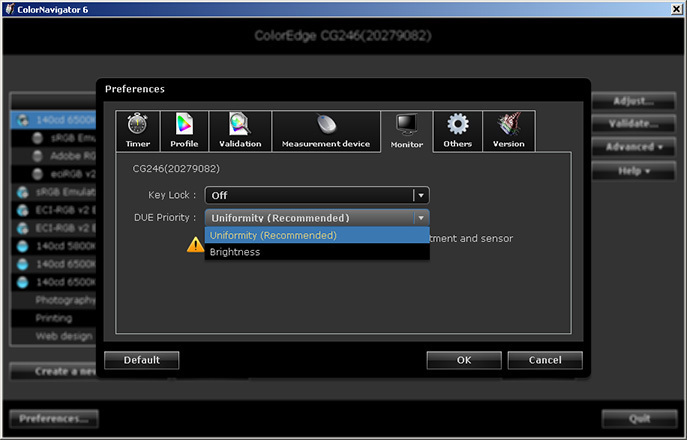Click the Key Lock dropdown arrow
This screenshot has height=440, width=687.
click(421, 195)
